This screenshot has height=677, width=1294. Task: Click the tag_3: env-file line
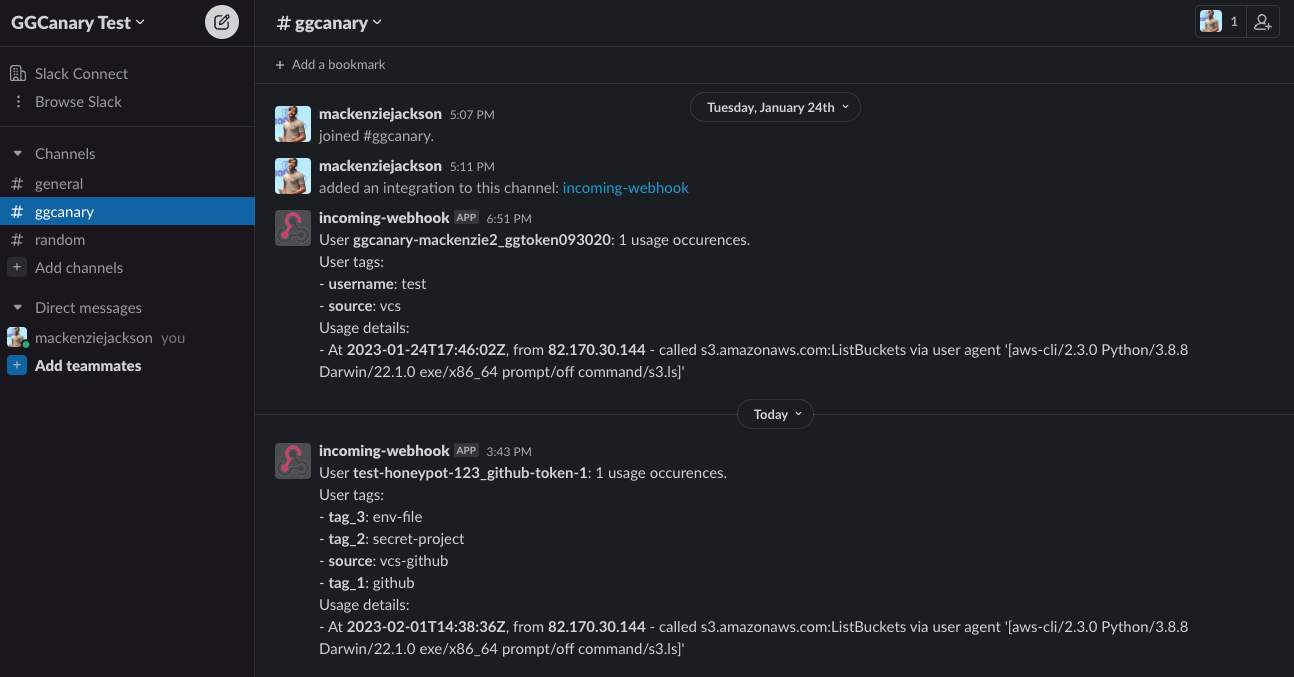click(371, 517)
